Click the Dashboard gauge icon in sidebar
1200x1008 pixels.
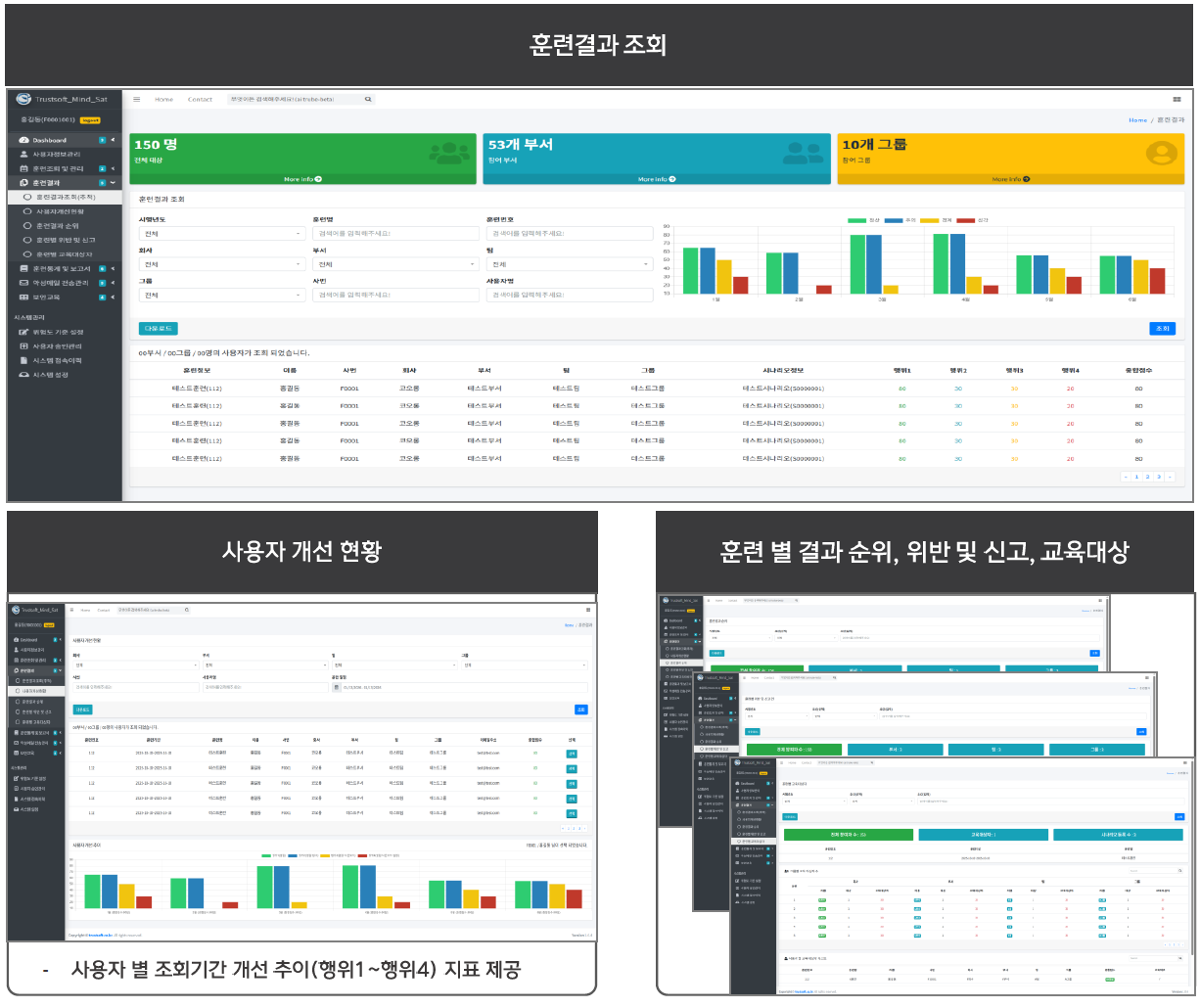click(x=24, y=140)
